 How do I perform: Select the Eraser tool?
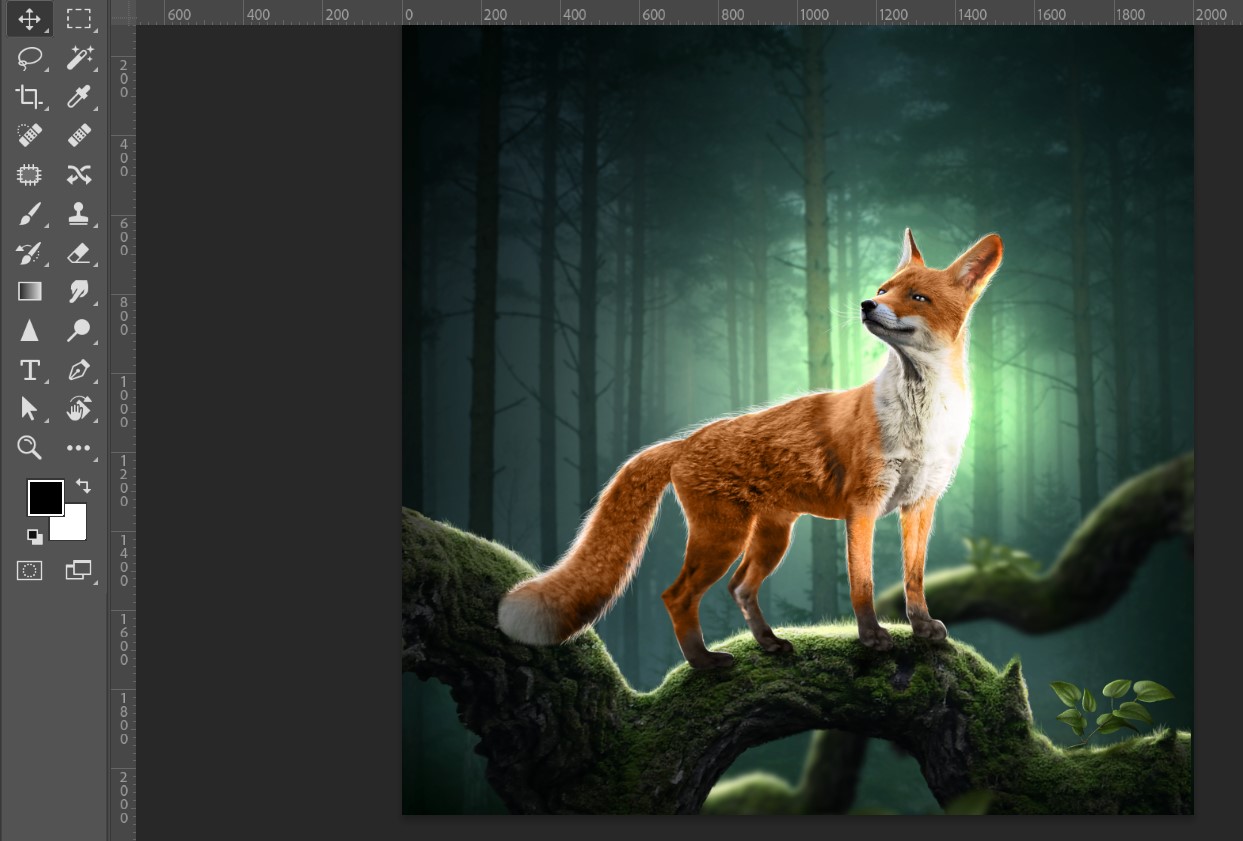click(79, 253)
